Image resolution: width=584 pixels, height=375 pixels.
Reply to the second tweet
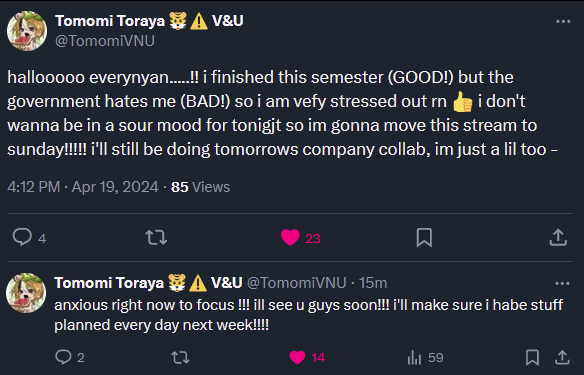pos(63,357)
